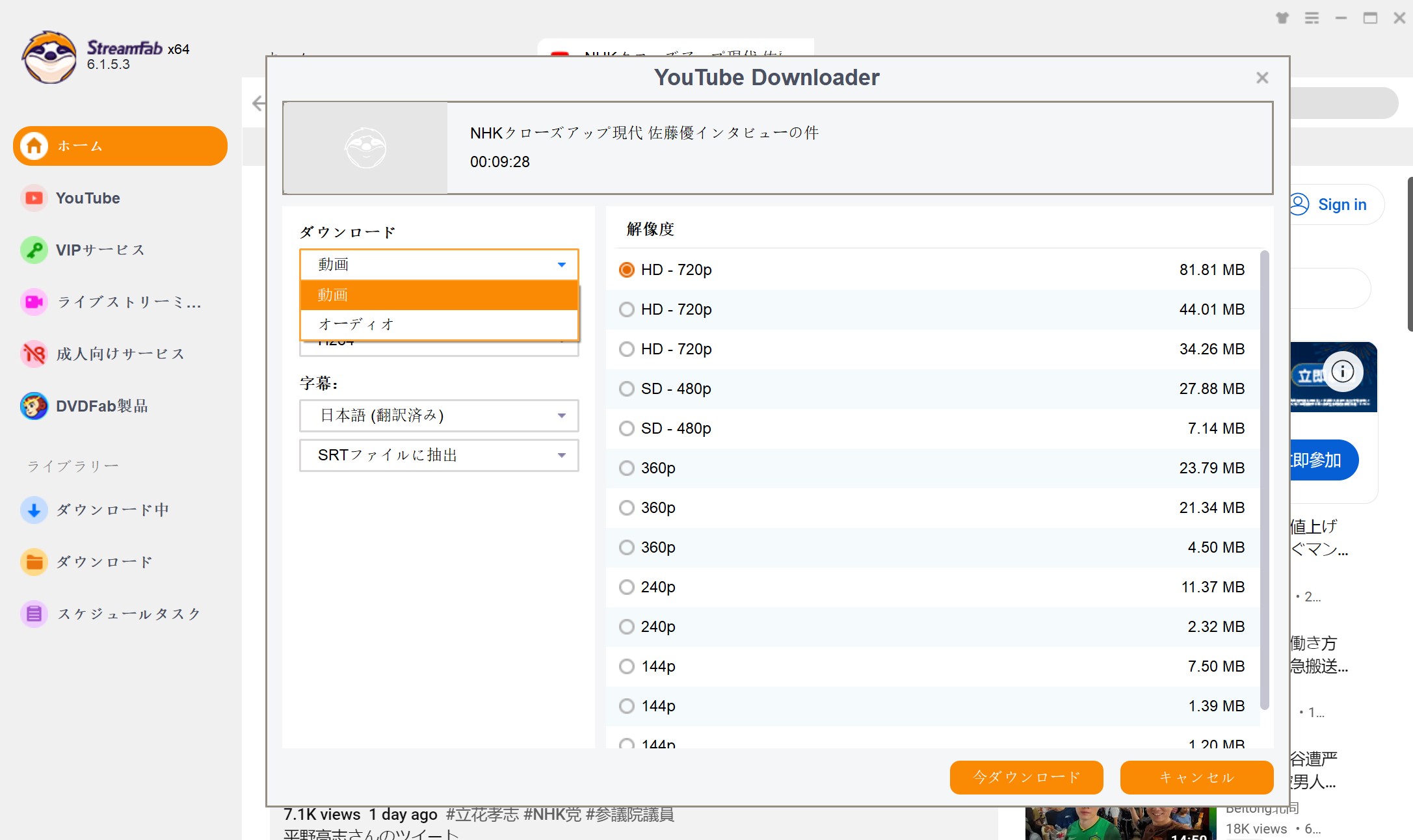Select 240p 11.37 MB option
1413x840 pixels.
[x=932, y=586]
